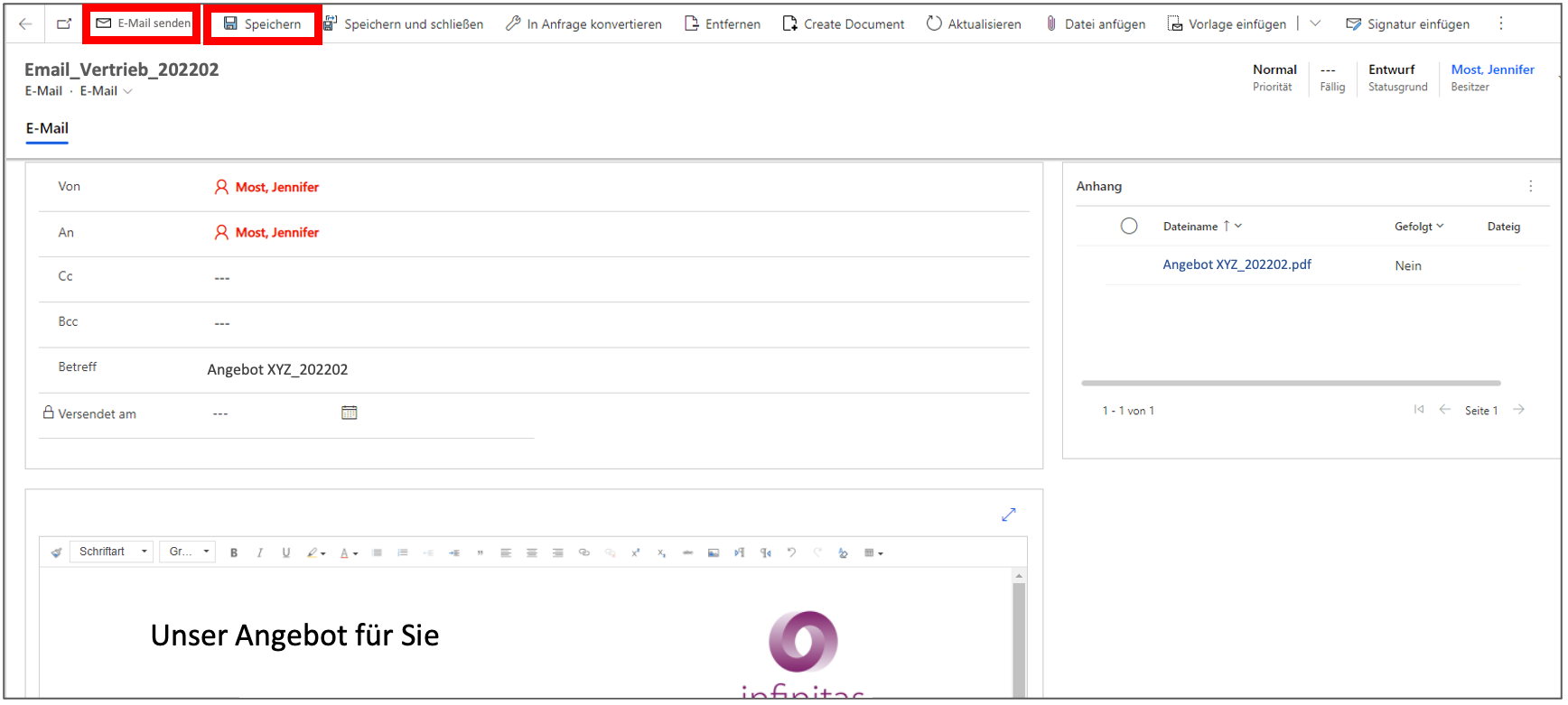Click the copy formatting brush icon
Image resolution: width=1568 pixels, height=705 pixels.
click(x=56, y=552)
